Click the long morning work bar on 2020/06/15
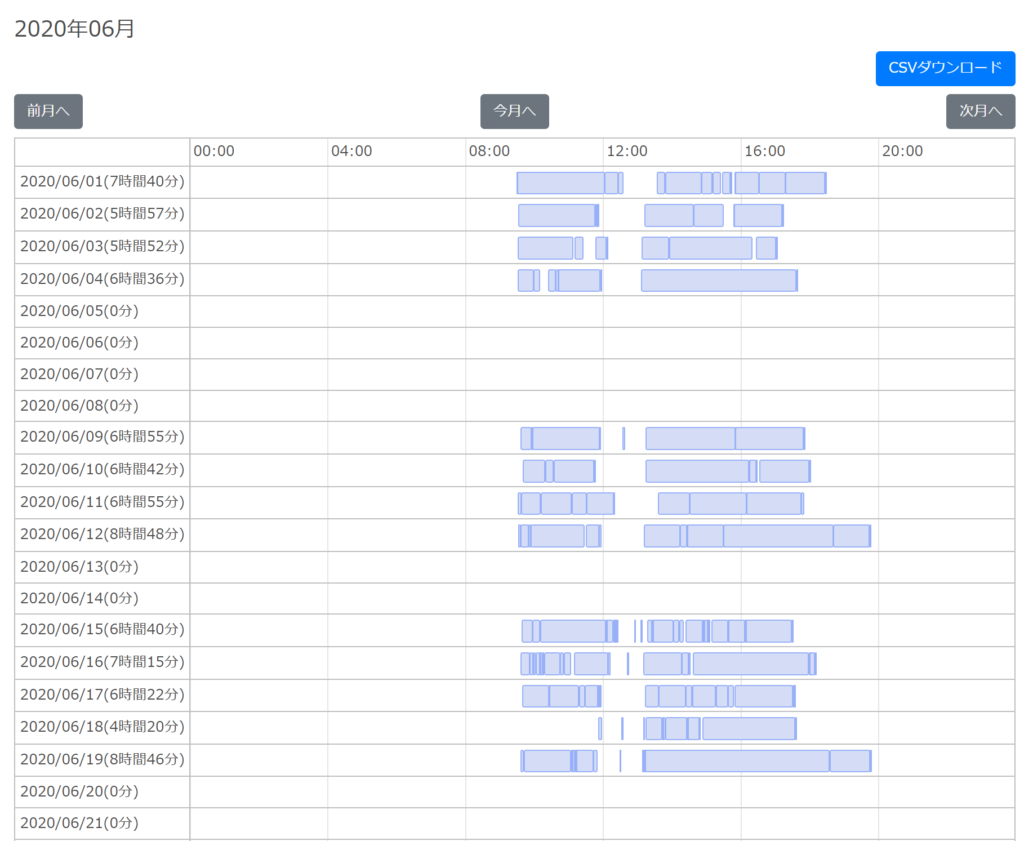Image resolution: width=1024 pixels, height=841 pixels. pyautogui.click(x=573, y=631)
